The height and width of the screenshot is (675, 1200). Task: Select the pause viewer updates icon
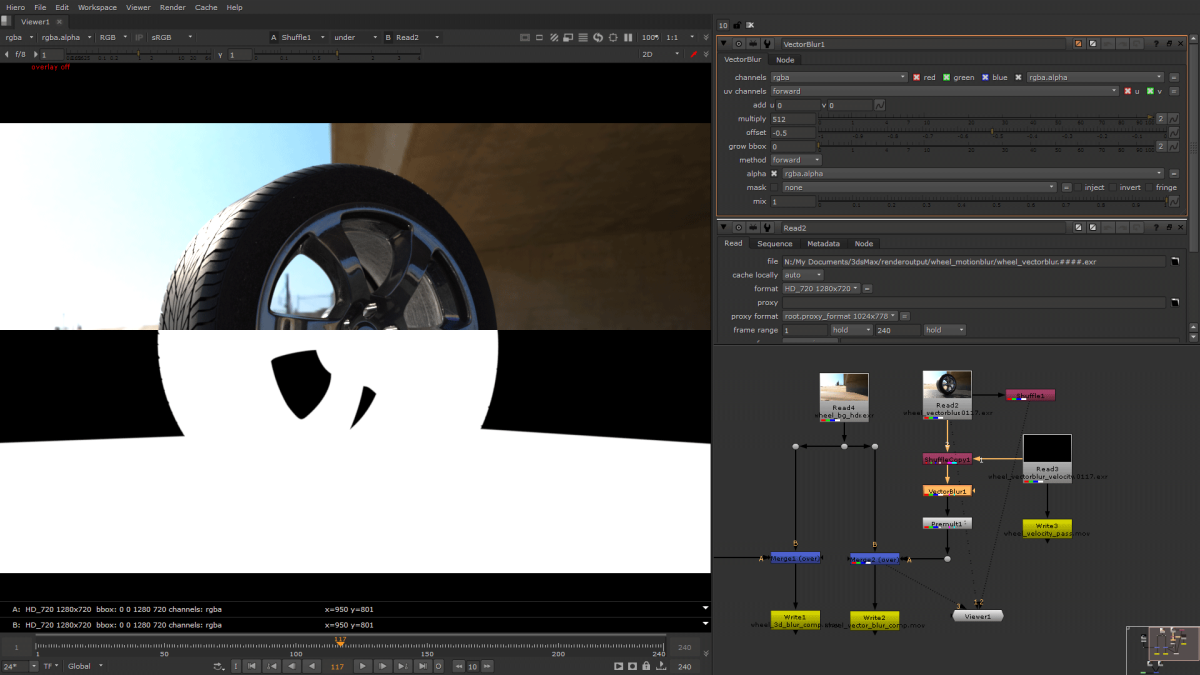(628, 37)
